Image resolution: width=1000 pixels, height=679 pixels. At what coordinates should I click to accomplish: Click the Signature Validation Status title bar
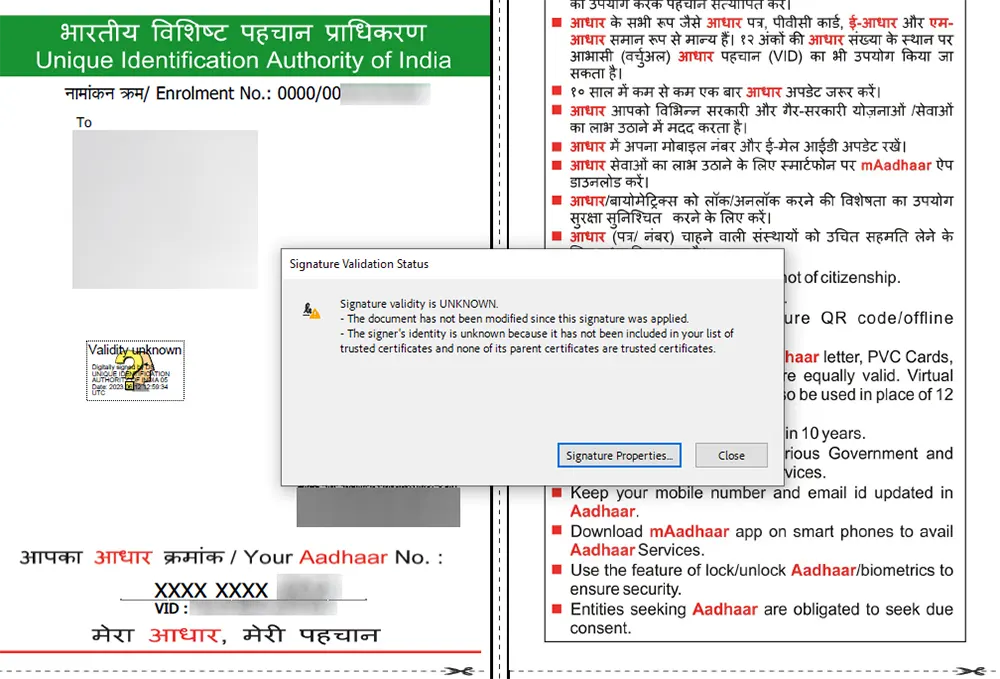pyautogui.click(x=532, y=264)
